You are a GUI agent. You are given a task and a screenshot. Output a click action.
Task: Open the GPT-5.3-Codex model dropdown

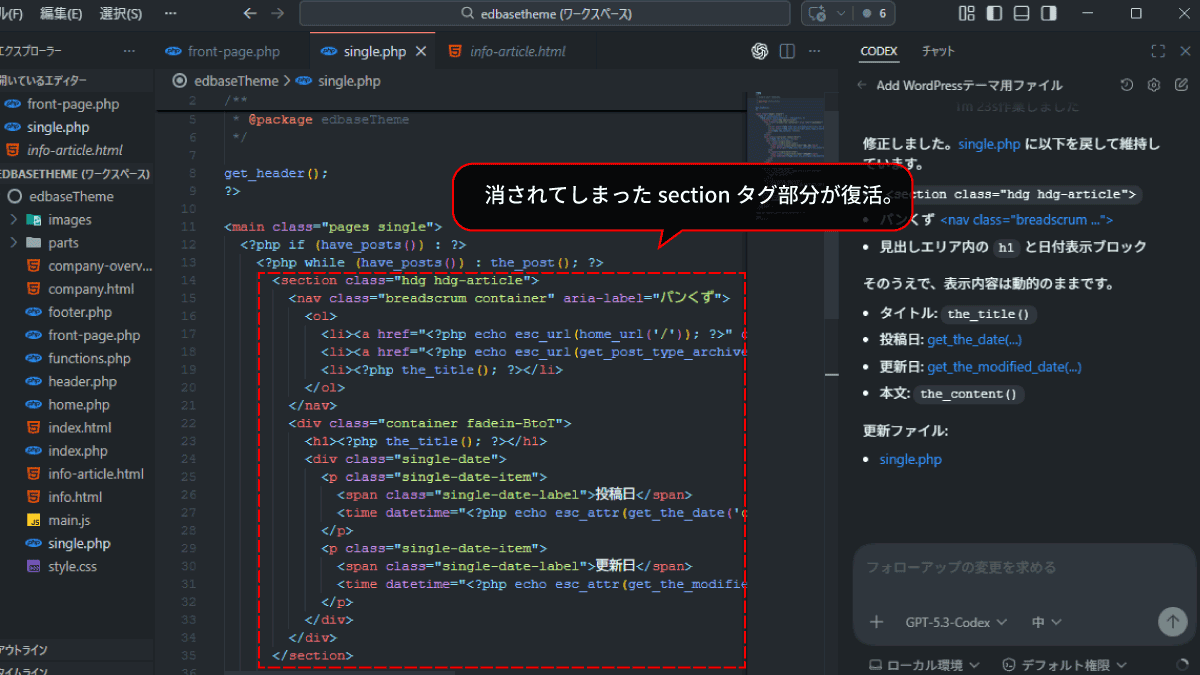click(x=956, y=622)
